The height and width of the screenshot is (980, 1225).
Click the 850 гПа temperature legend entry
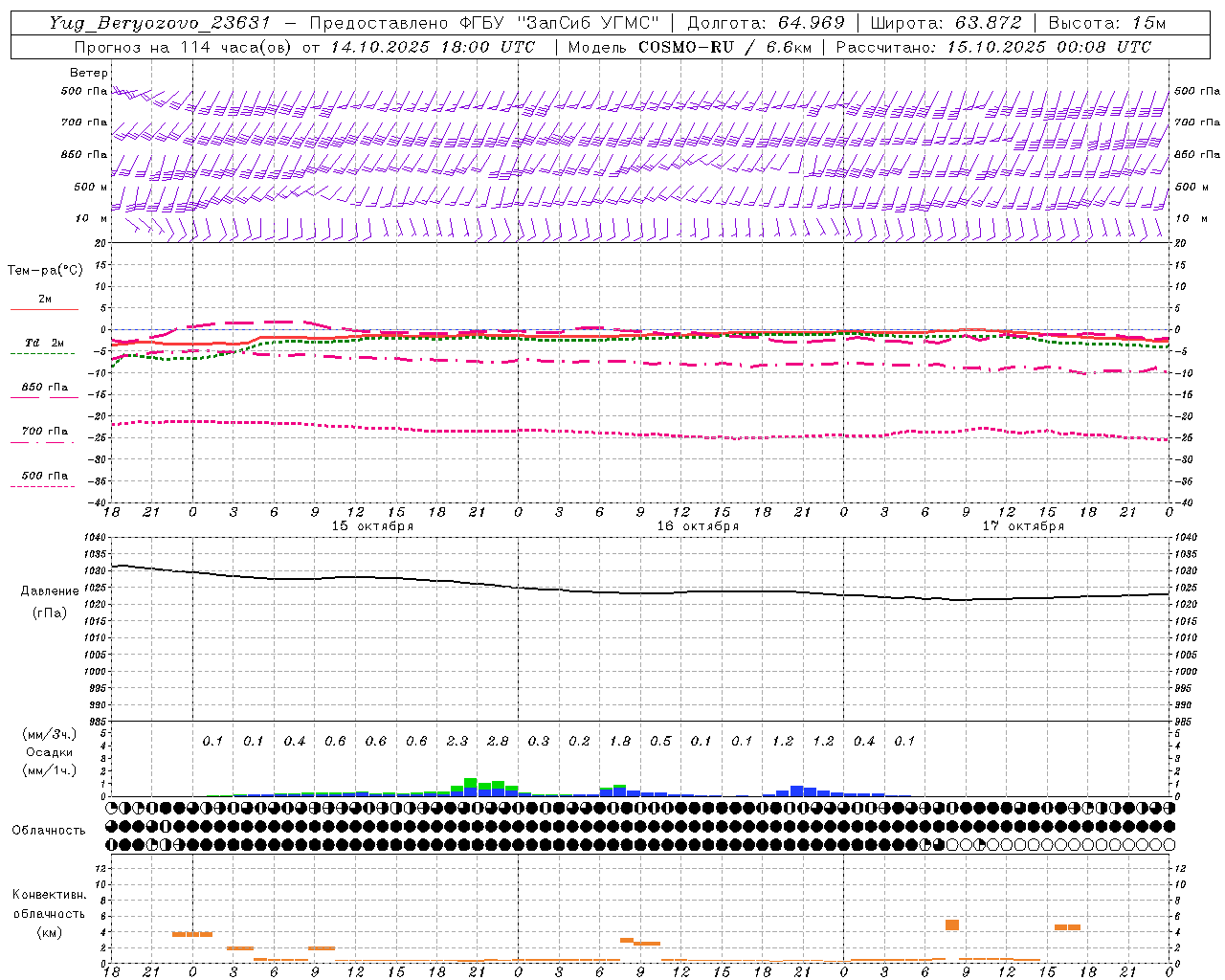pos(45,388)
